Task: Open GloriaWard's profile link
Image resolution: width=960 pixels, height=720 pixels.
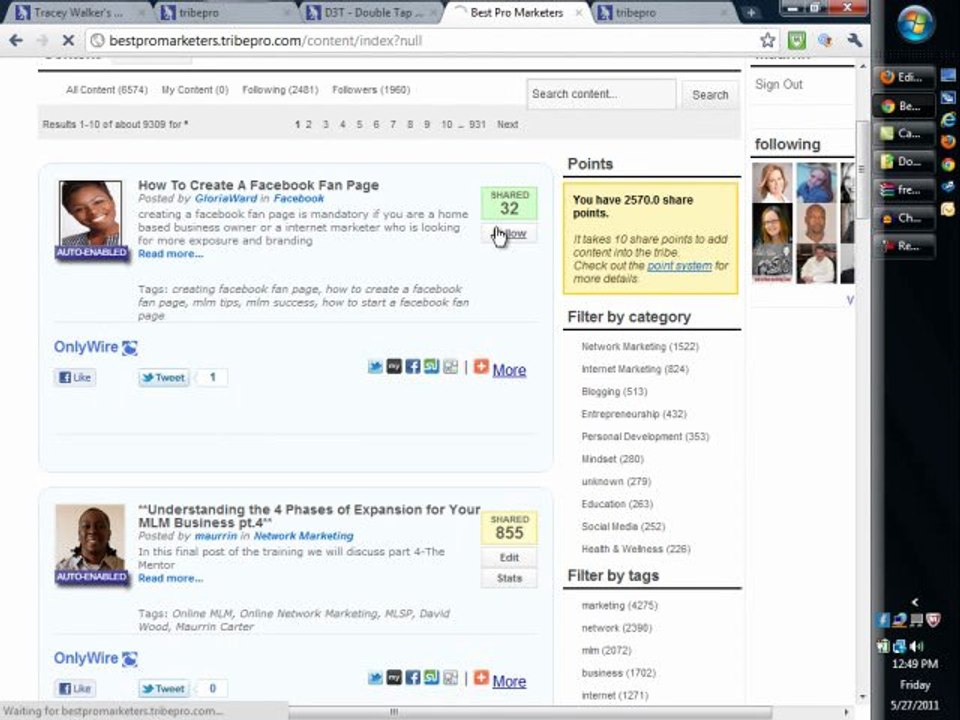Action: tap(226, 198)
